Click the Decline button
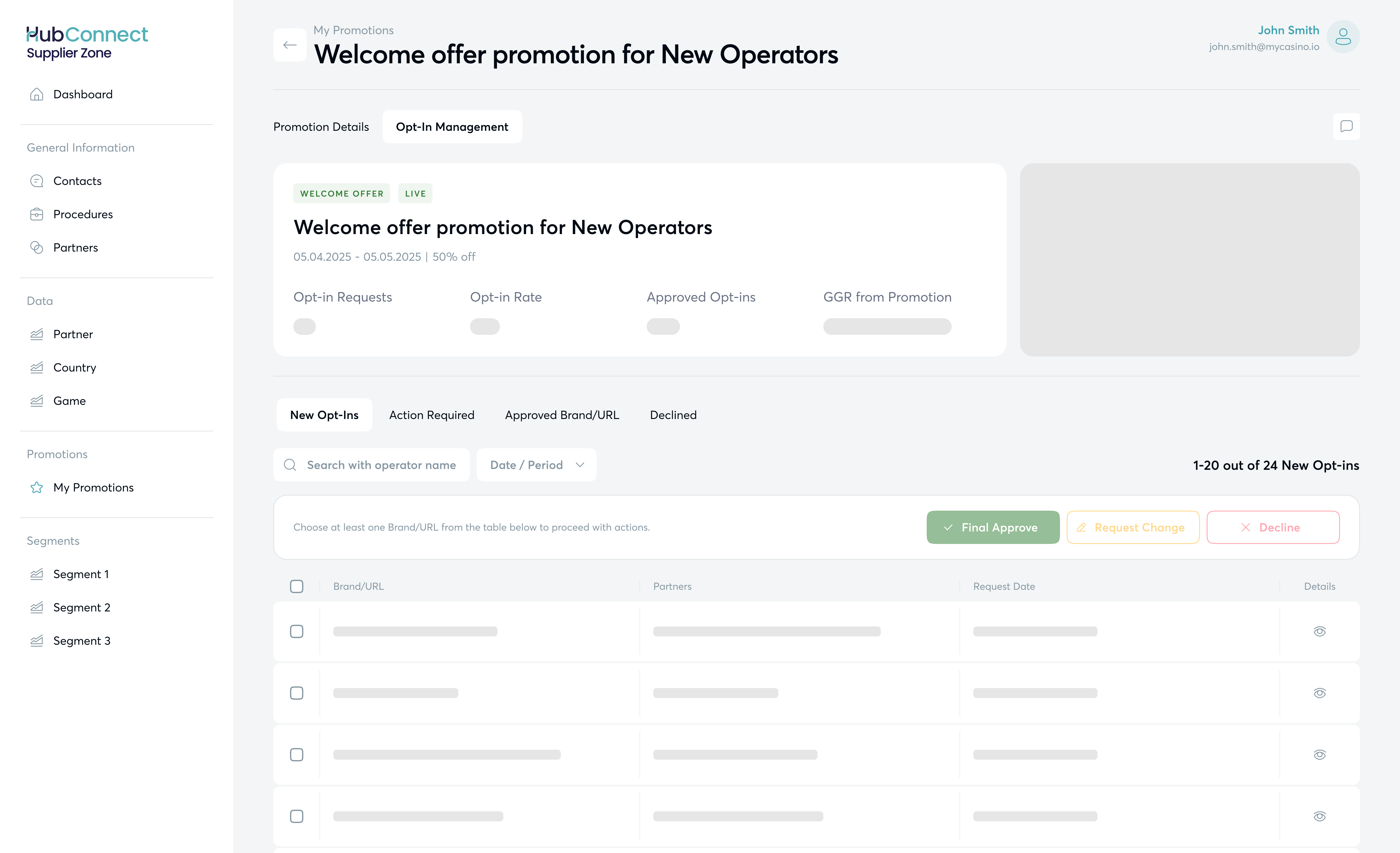The height and width of the screenshot is (853, 1400). 1273,528
